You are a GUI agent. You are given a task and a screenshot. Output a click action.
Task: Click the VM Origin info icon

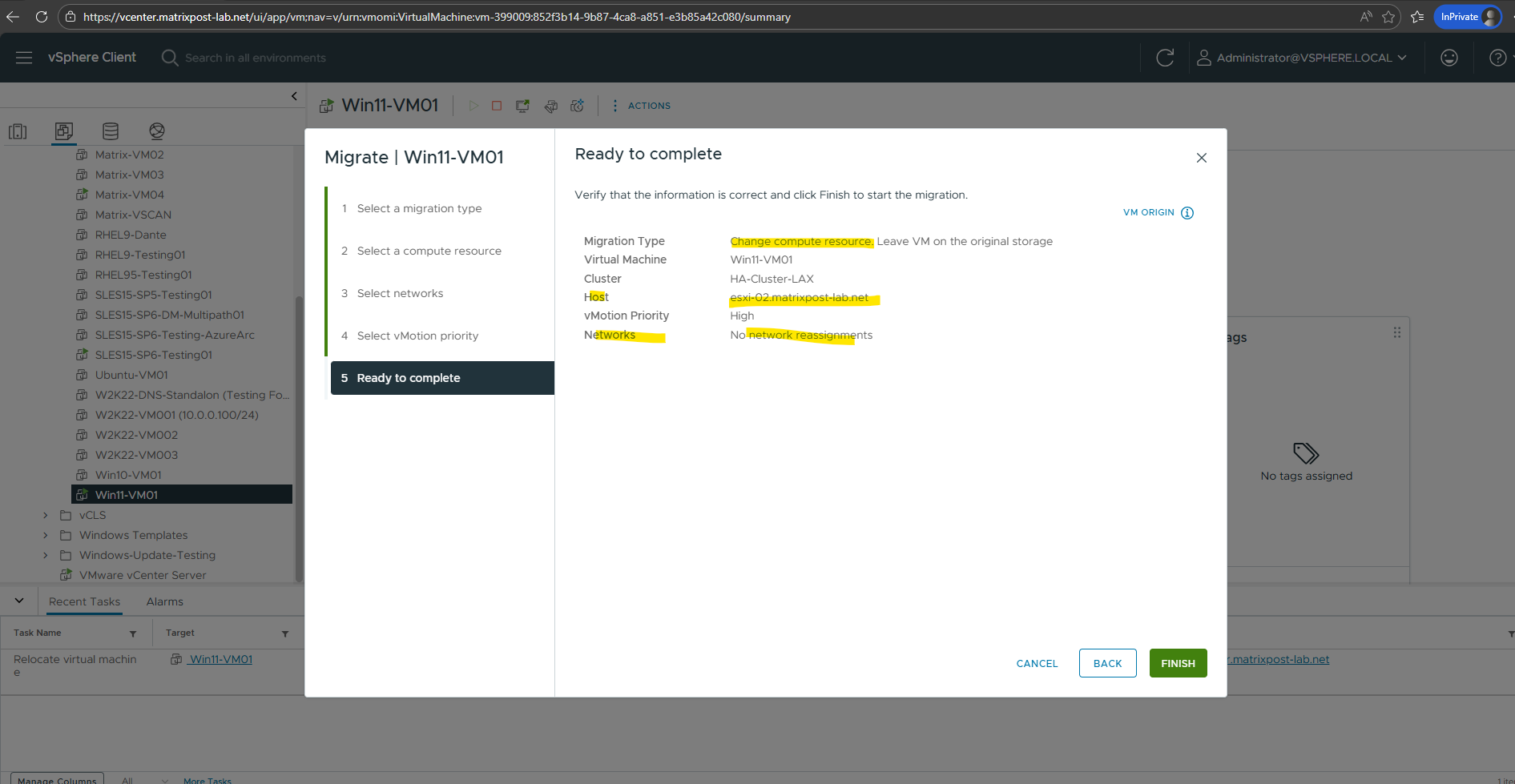(1187, 213)
